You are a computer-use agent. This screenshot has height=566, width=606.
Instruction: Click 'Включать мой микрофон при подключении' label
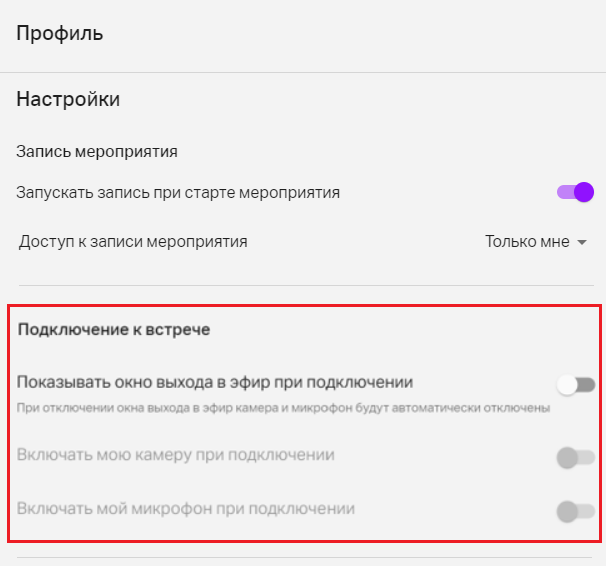coord(186,509)
